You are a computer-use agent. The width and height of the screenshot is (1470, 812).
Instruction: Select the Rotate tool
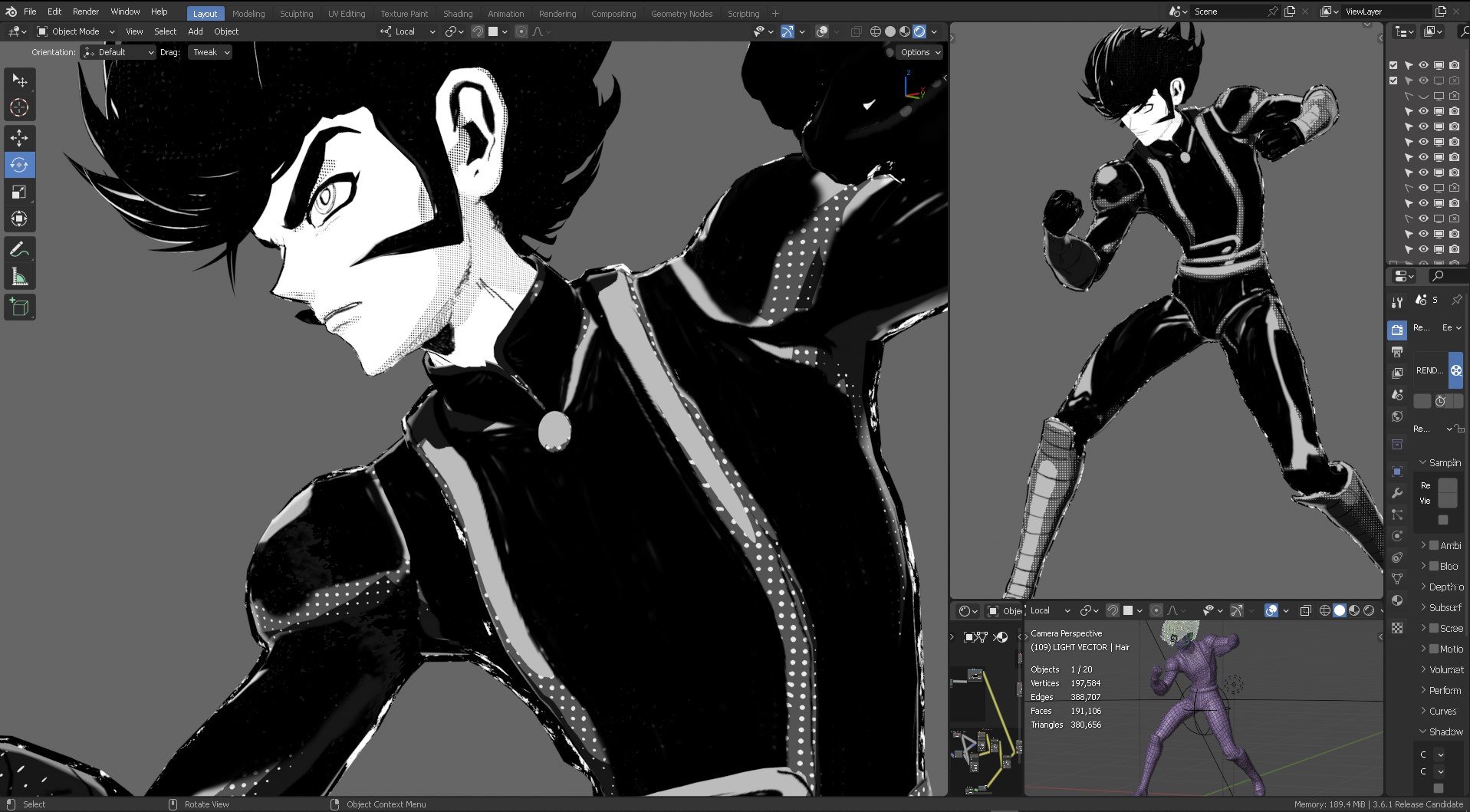pos(20,165)
